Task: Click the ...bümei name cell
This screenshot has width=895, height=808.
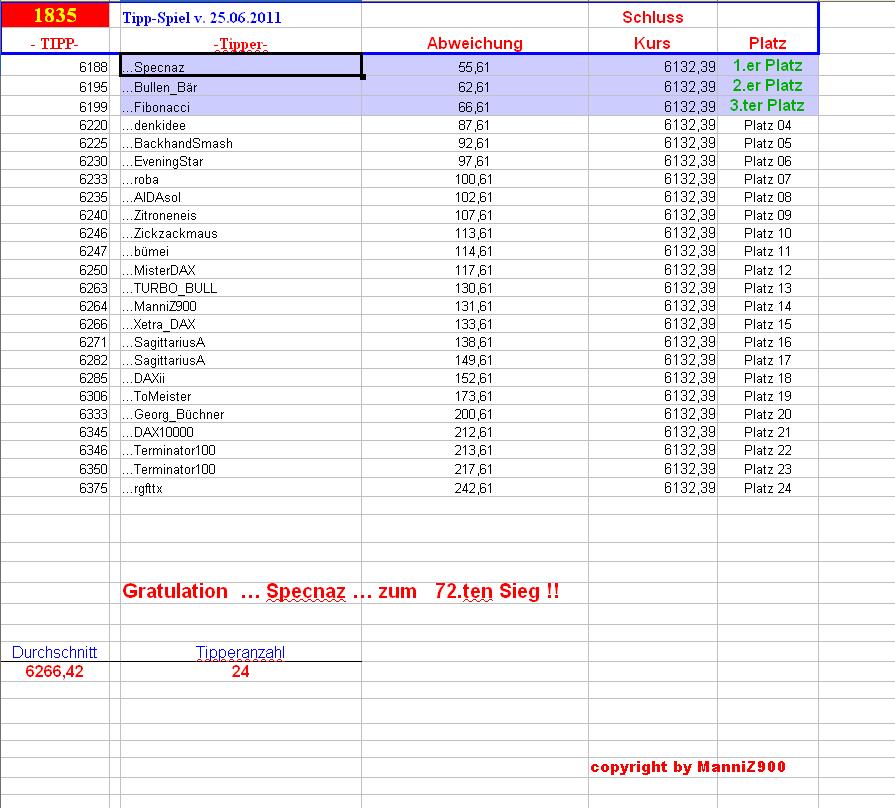Action: [240, 252]
